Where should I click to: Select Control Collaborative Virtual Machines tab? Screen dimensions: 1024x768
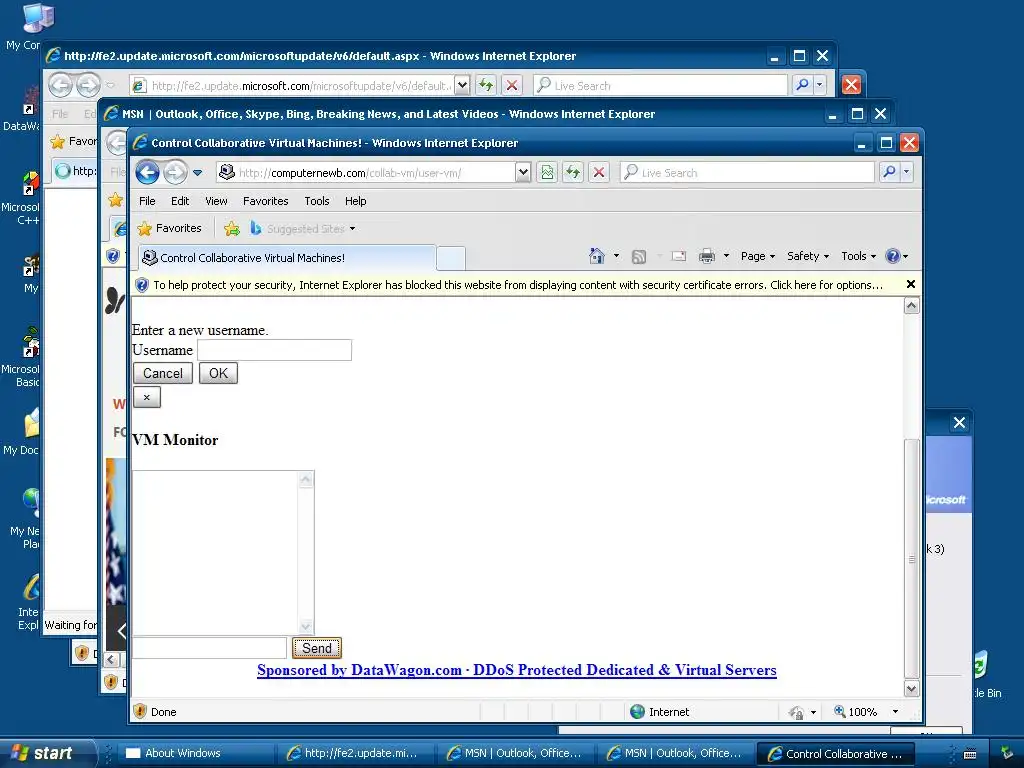(x=287, y=258)
